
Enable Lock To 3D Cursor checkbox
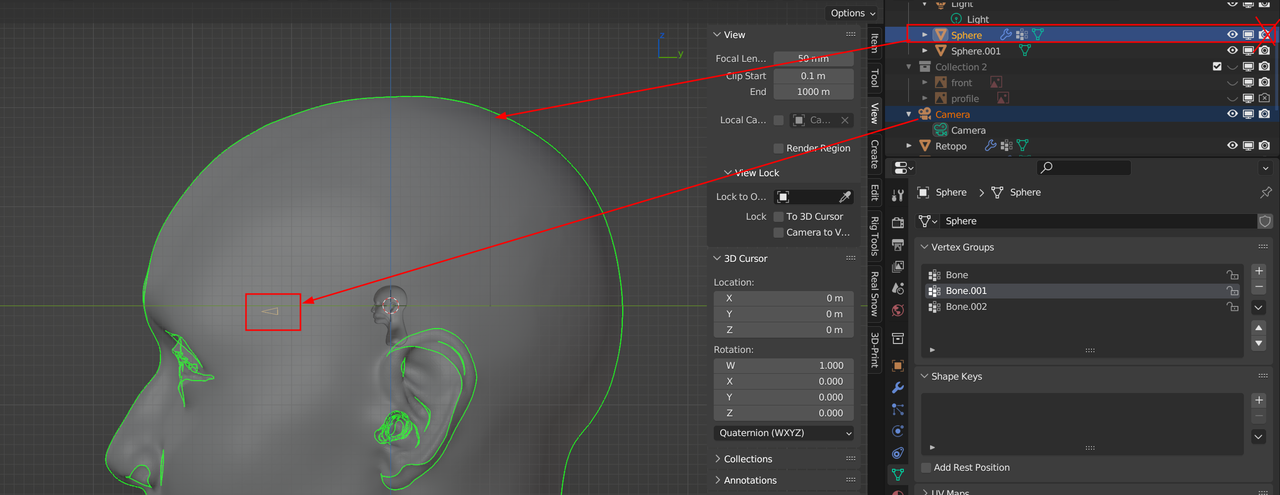click(779, 216)
